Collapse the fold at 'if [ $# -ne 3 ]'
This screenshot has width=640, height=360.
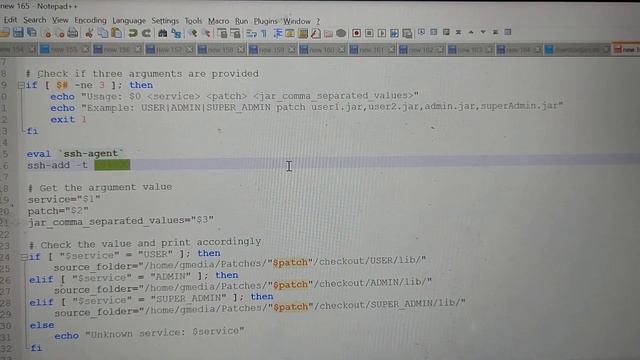[21, 85]
